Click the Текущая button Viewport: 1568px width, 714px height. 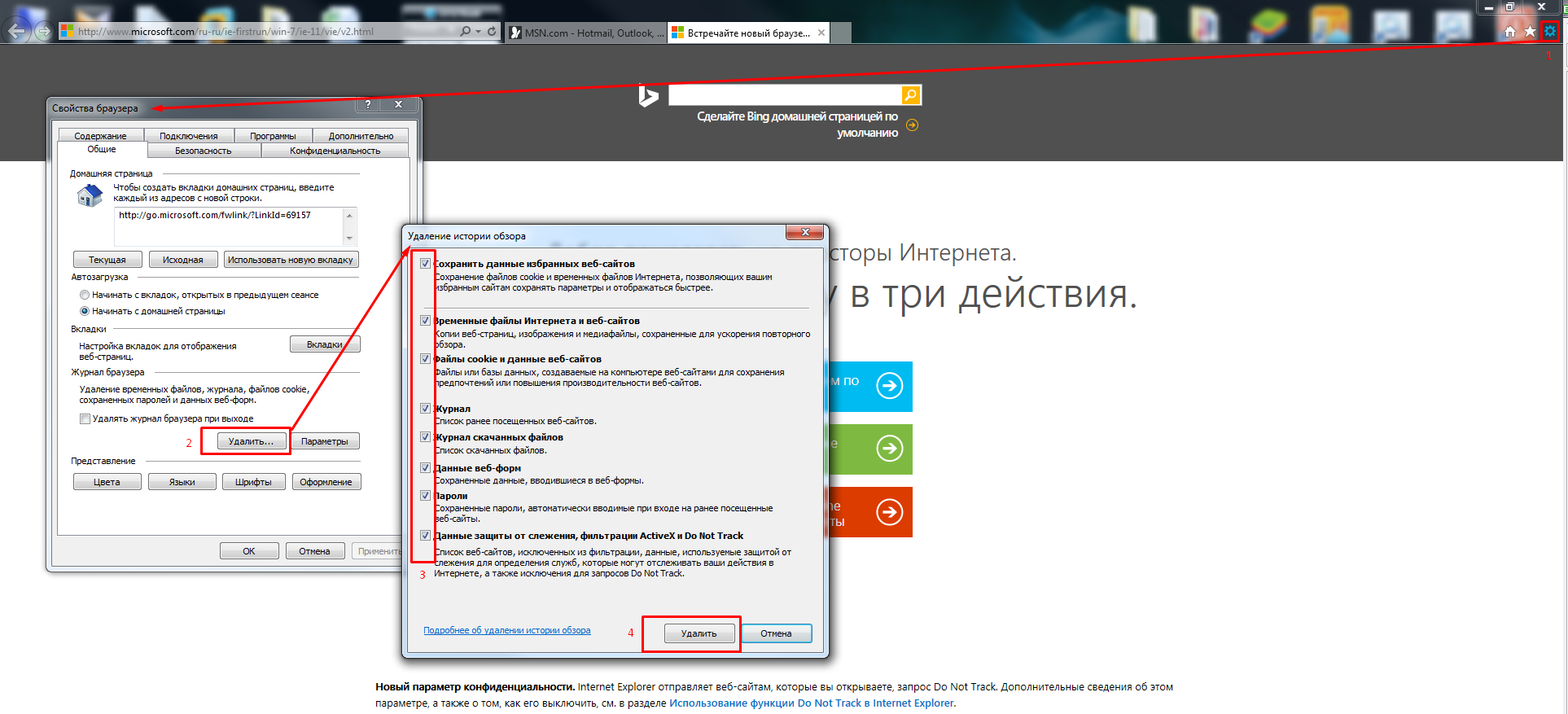[107, 260]
